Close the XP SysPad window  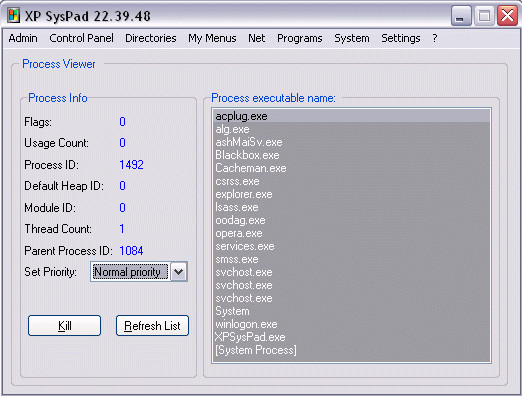pyautogui.click(x=507, y=15)
